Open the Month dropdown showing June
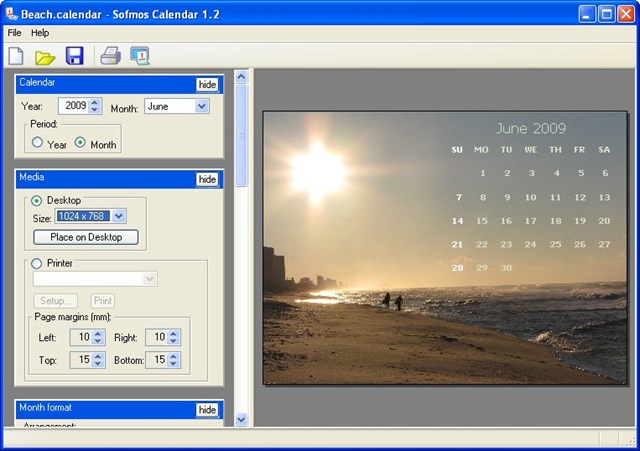640x451 pixels. tap(202, 106)
